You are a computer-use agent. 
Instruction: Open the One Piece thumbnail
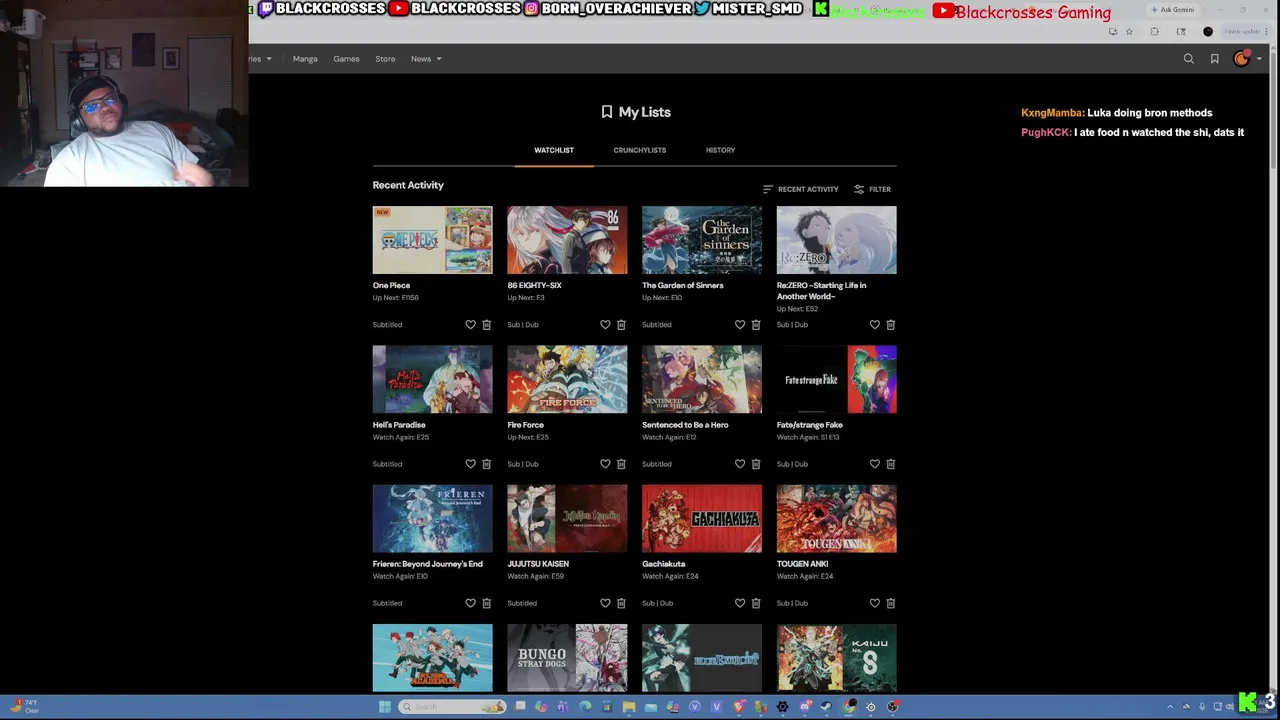coord(433,240)
